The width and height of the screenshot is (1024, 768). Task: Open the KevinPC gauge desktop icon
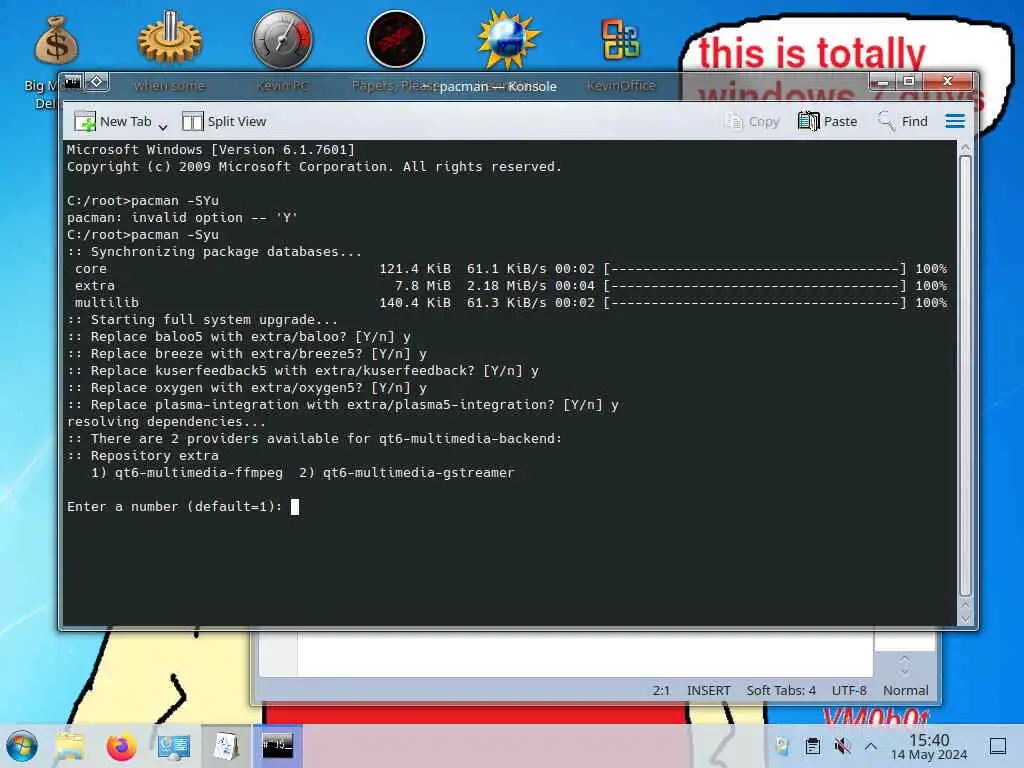pos(283,39)
